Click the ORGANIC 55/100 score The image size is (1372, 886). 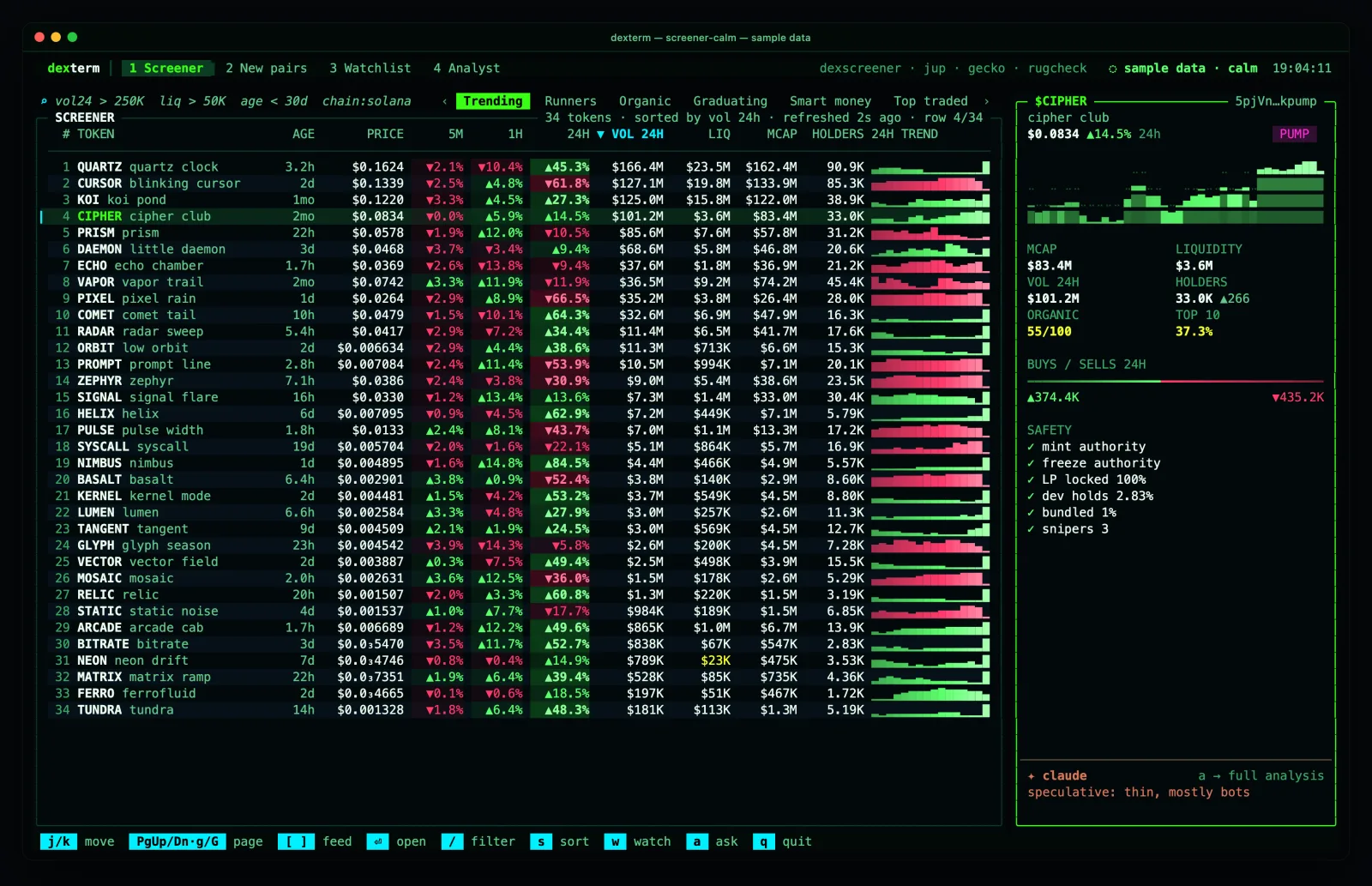1050,332
